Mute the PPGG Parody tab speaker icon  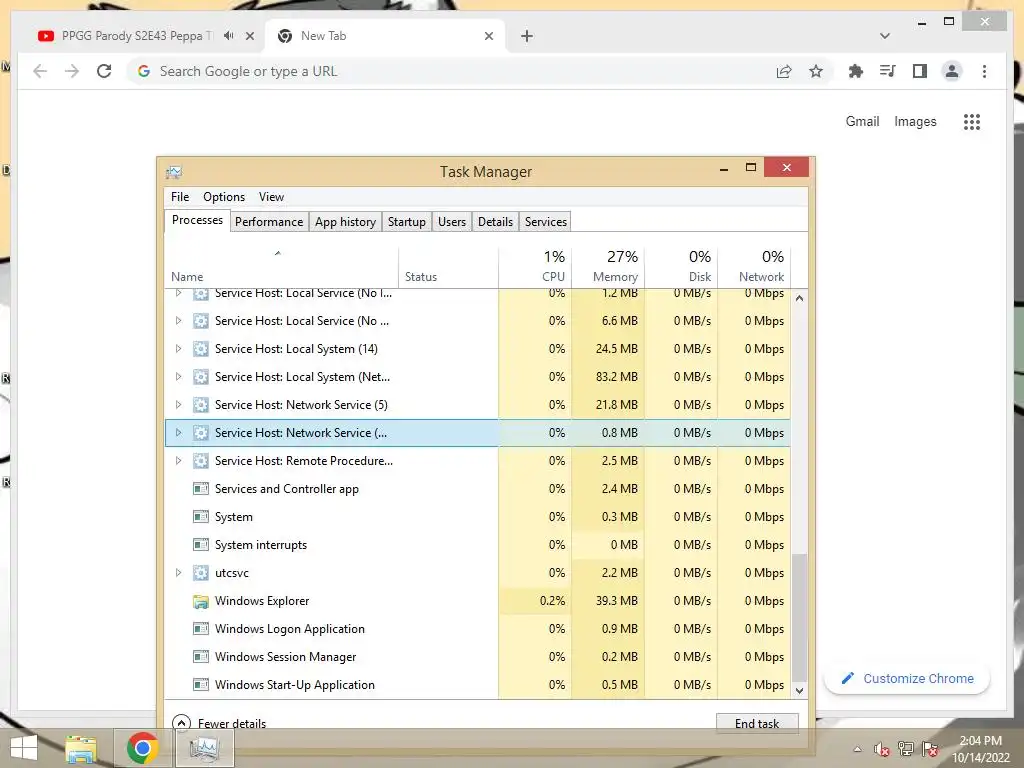click(x=228, y=36)
